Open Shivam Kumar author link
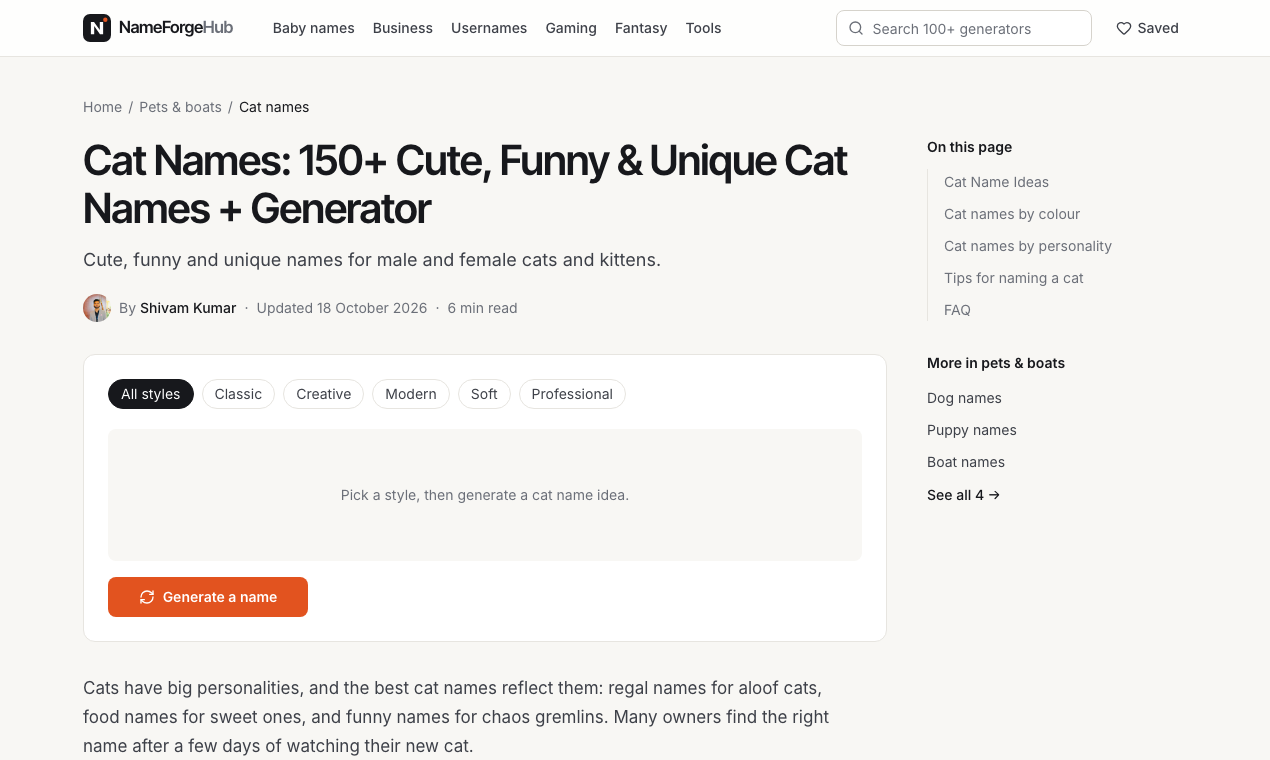Screen dimensions: 1270x760 188,308
